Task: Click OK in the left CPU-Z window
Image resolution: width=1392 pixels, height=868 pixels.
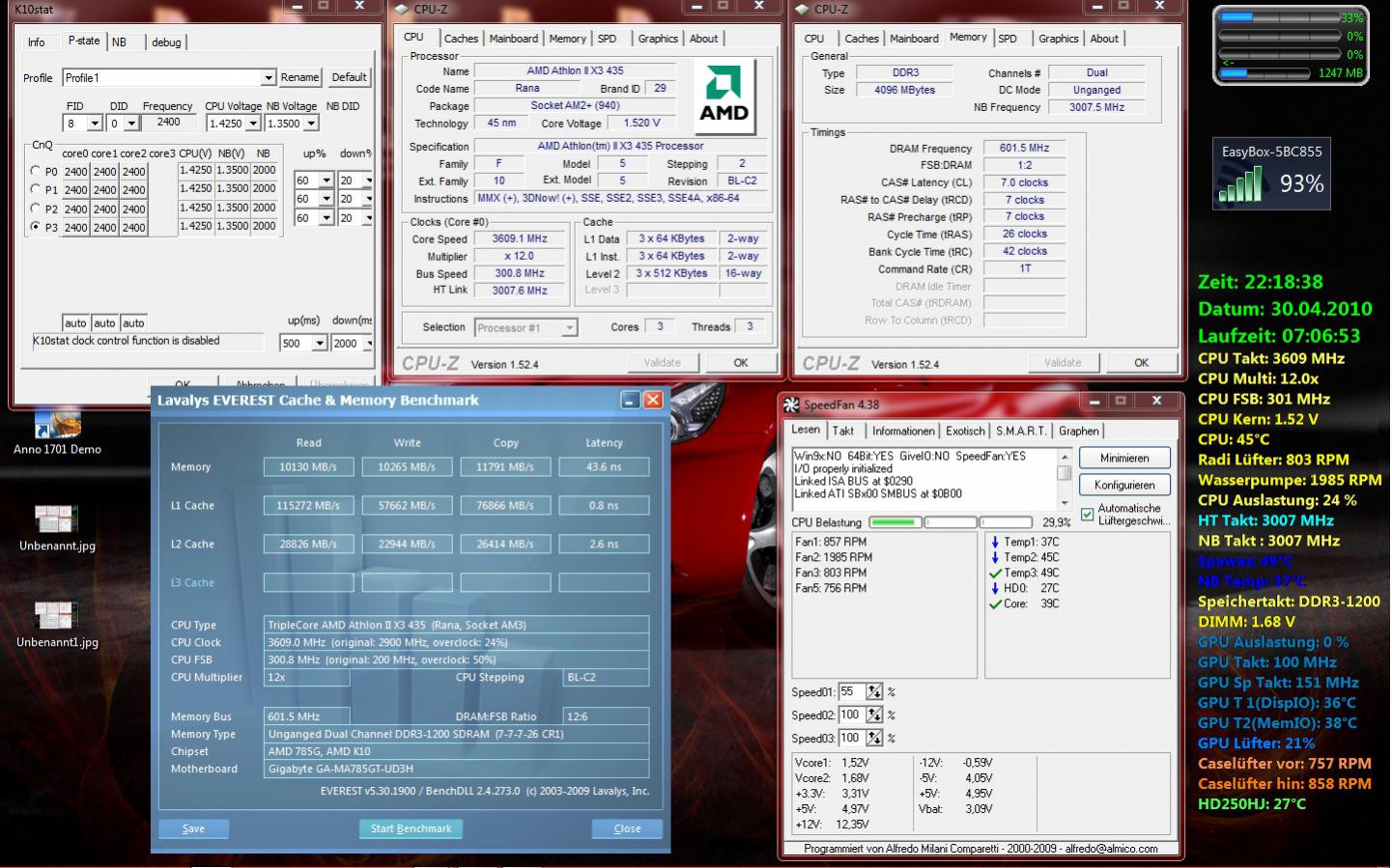Action: pyautogui.click(x=741, y=363)
